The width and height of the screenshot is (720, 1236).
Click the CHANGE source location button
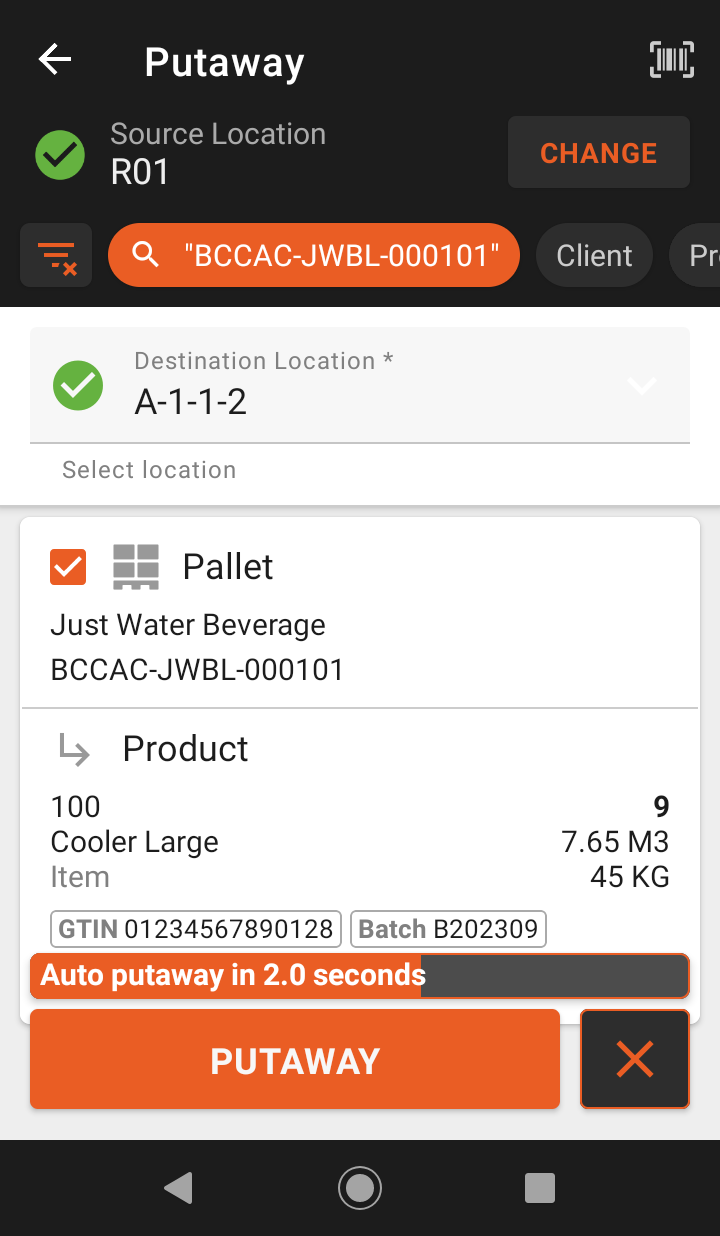click(599, 153)
